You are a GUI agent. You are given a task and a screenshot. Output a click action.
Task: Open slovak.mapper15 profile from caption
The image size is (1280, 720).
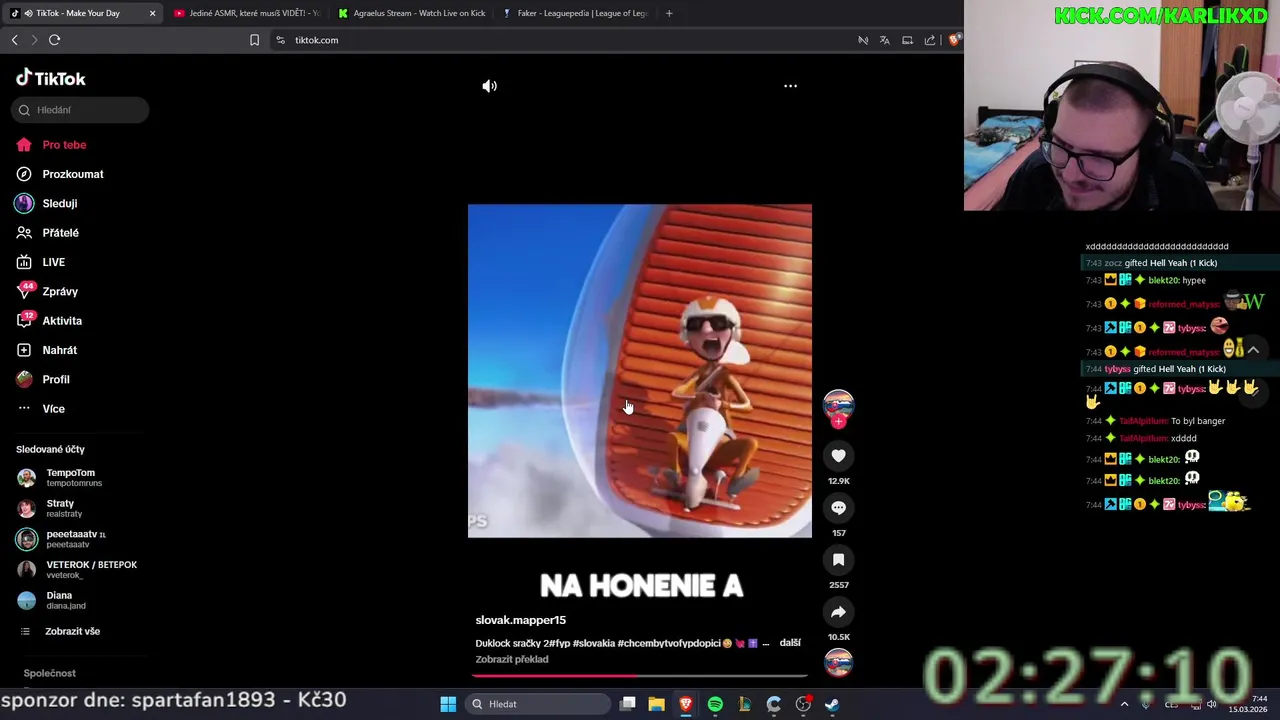pyautogui.click(x=520, y=620)
